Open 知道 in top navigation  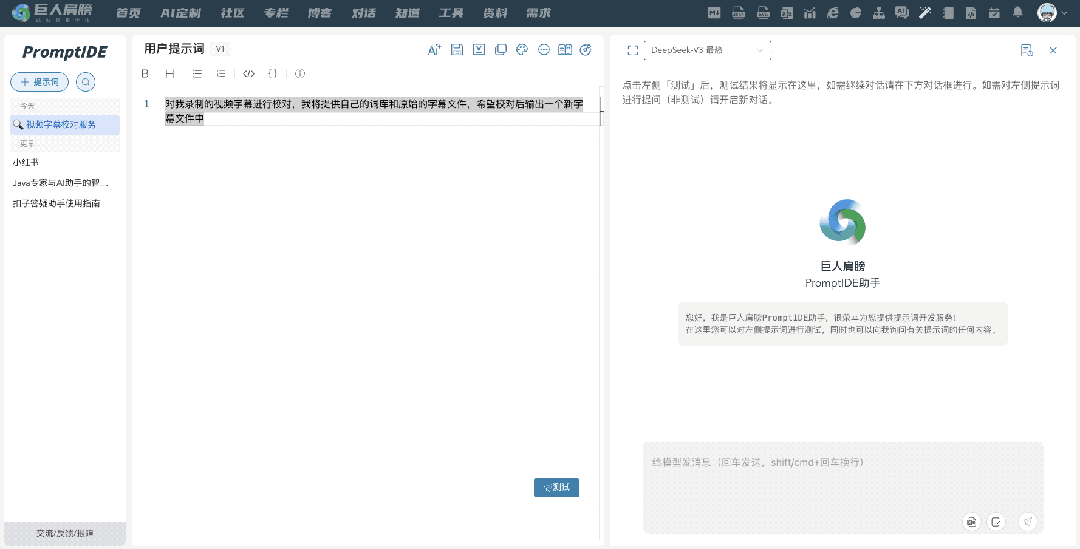(407, 13)
